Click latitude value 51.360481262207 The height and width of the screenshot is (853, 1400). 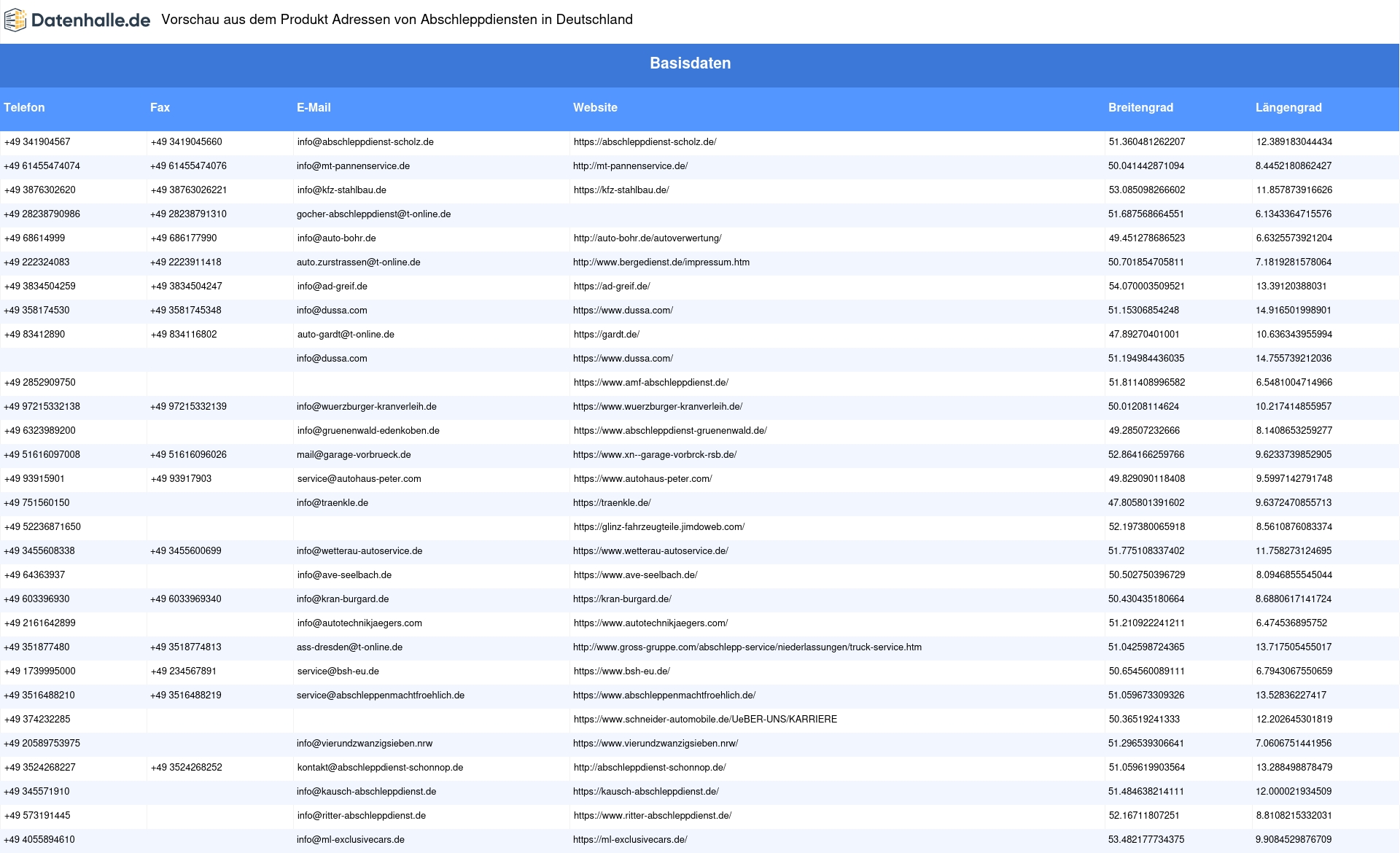tap(1147, 142)
